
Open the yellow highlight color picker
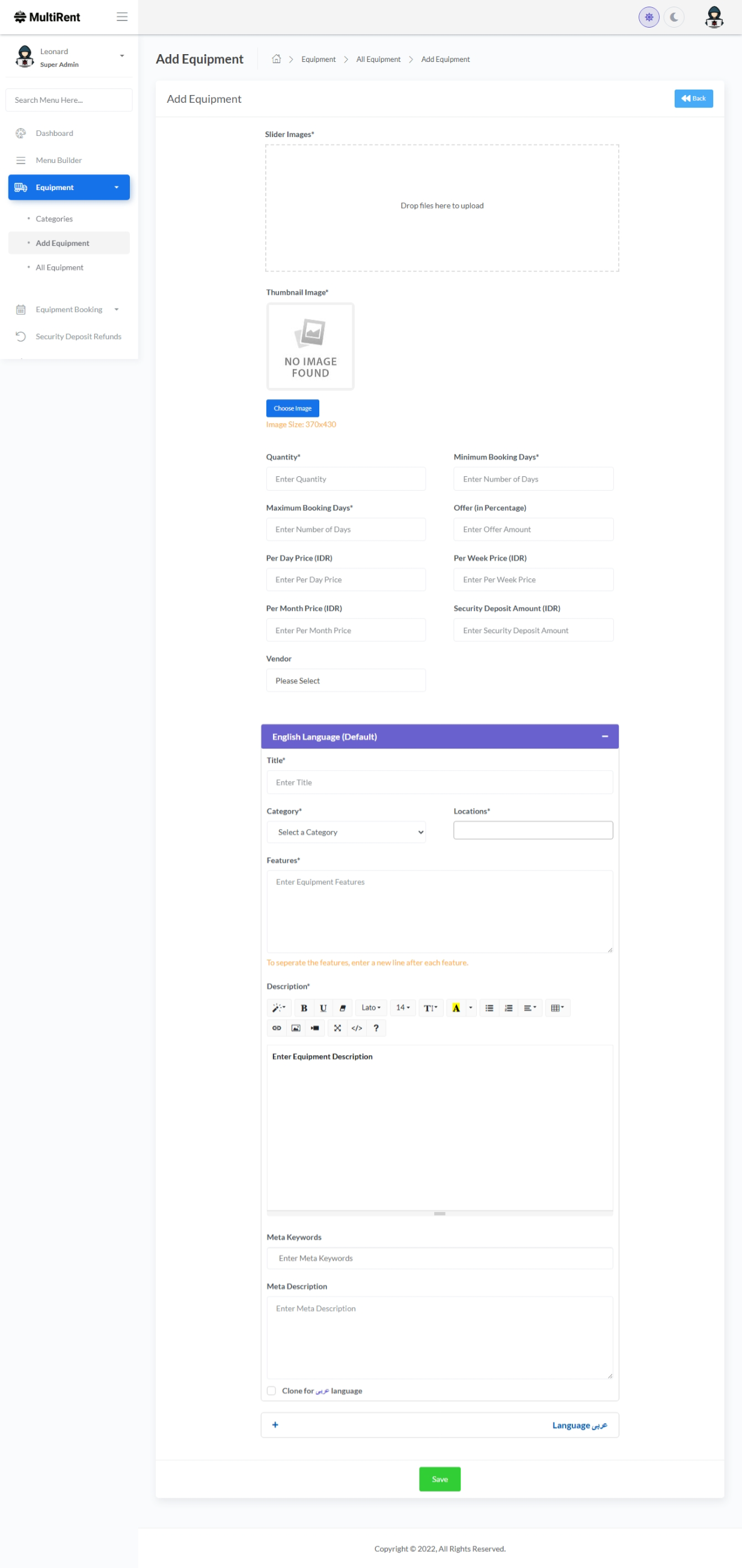(471, 1008)
